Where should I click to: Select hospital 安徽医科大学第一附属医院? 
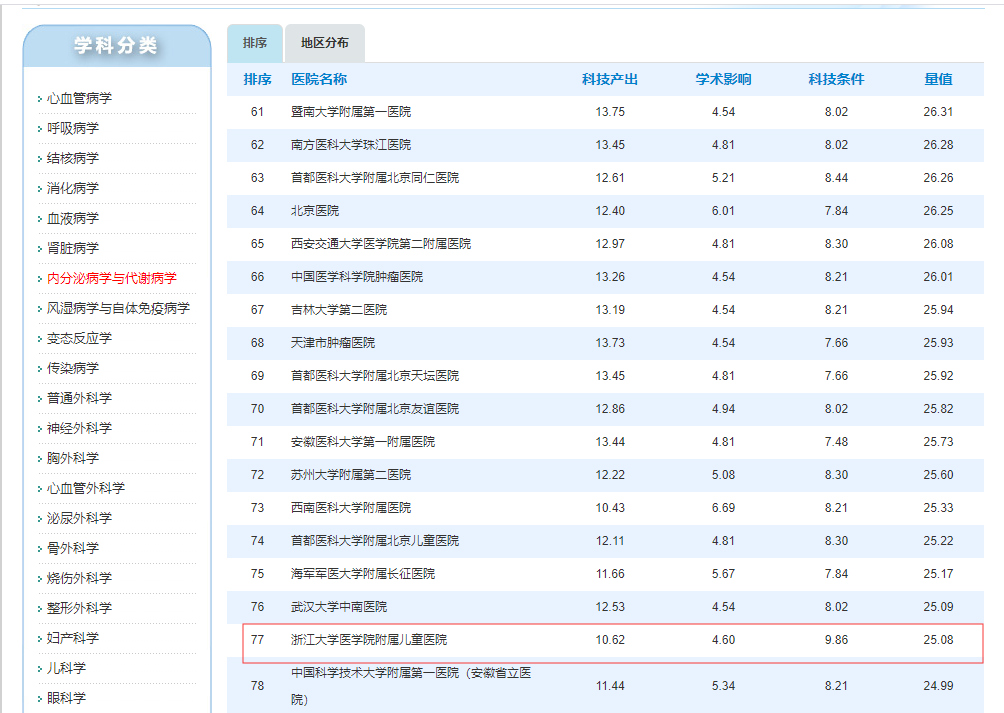coord(363,442)
